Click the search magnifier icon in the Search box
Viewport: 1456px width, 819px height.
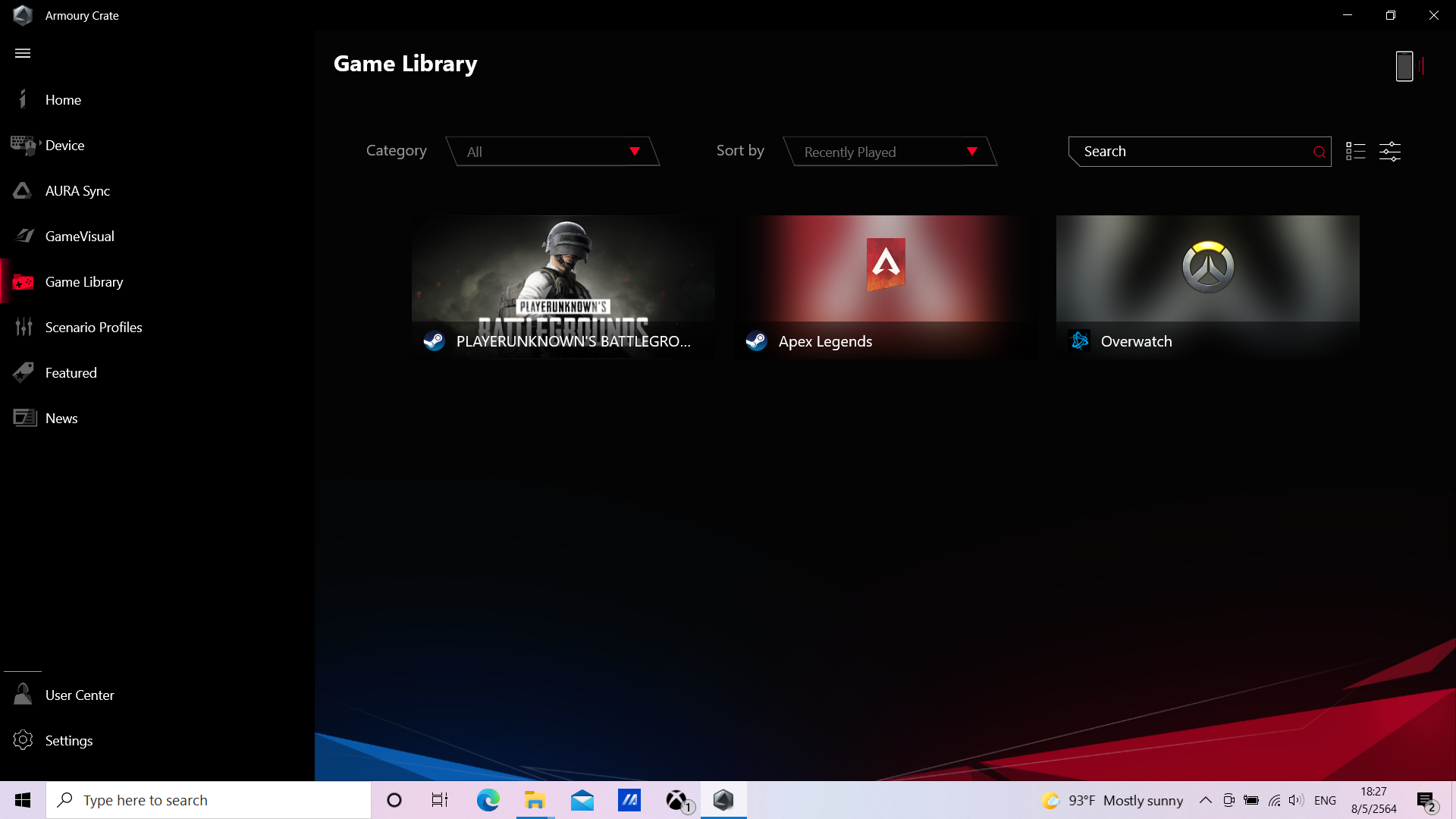tap(1319, 152)
